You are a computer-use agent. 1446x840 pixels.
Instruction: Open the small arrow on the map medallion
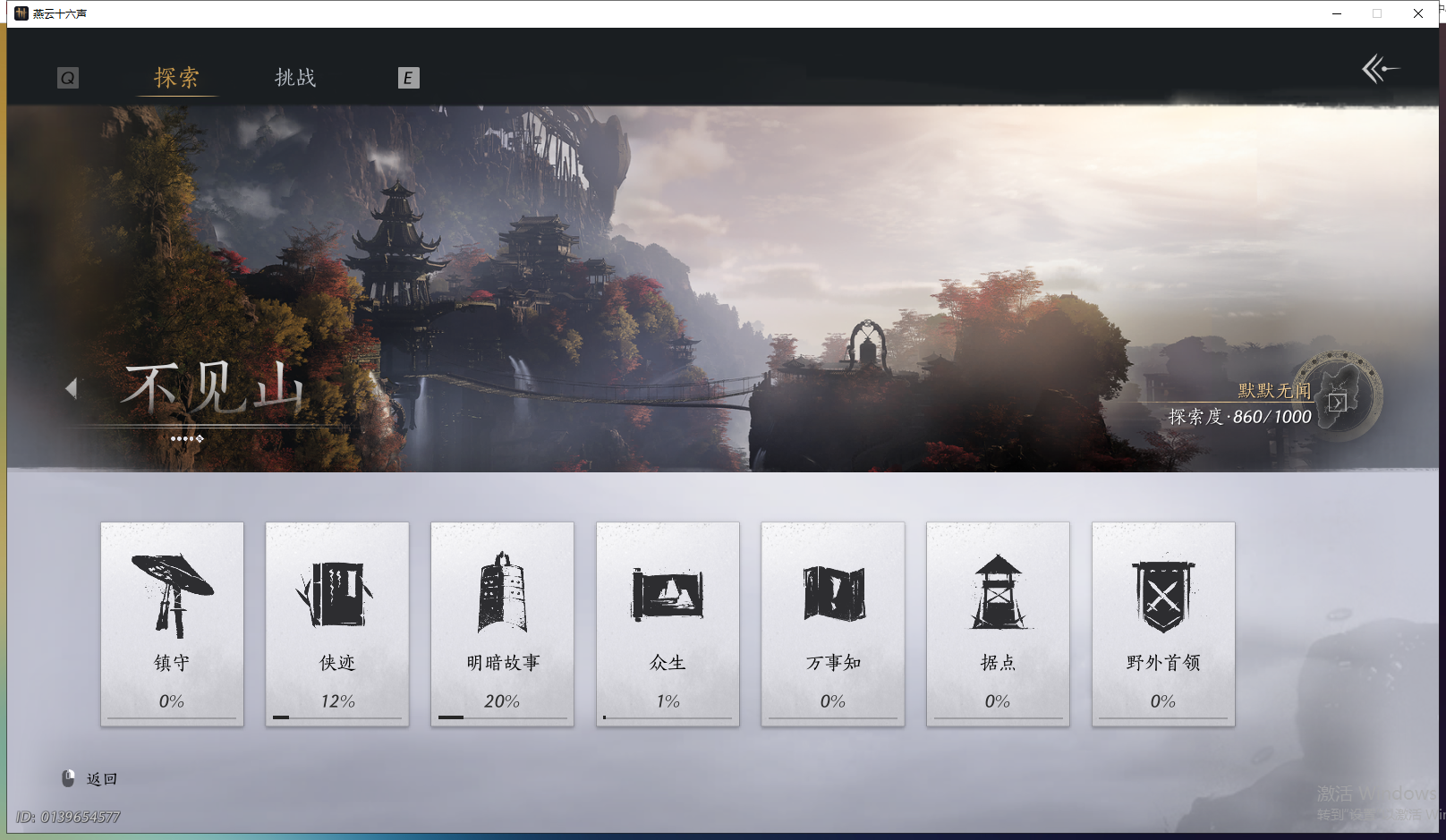point(1335,403)
